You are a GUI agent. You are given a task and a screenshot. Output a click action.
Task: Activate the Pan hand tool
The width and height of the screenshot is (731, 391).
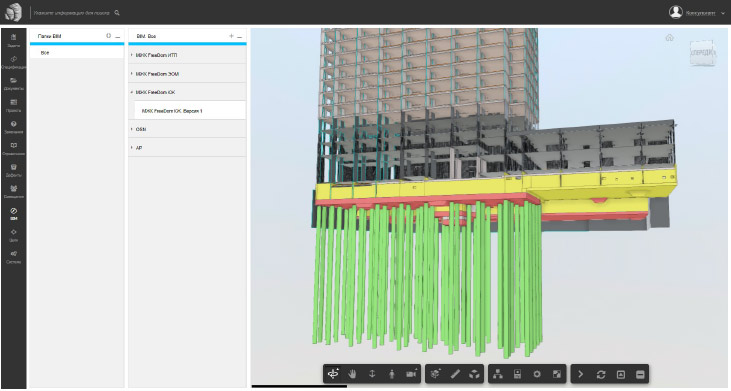[352, 374]
